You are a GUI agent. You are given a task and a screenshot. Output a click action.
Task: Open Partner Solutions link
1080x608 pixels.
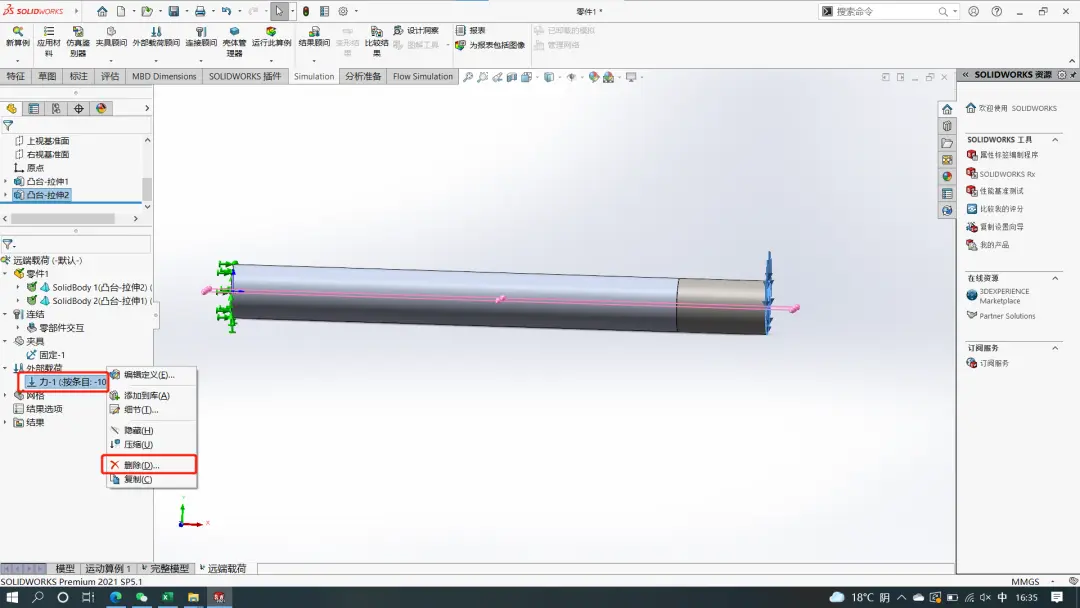(1007, 316)
